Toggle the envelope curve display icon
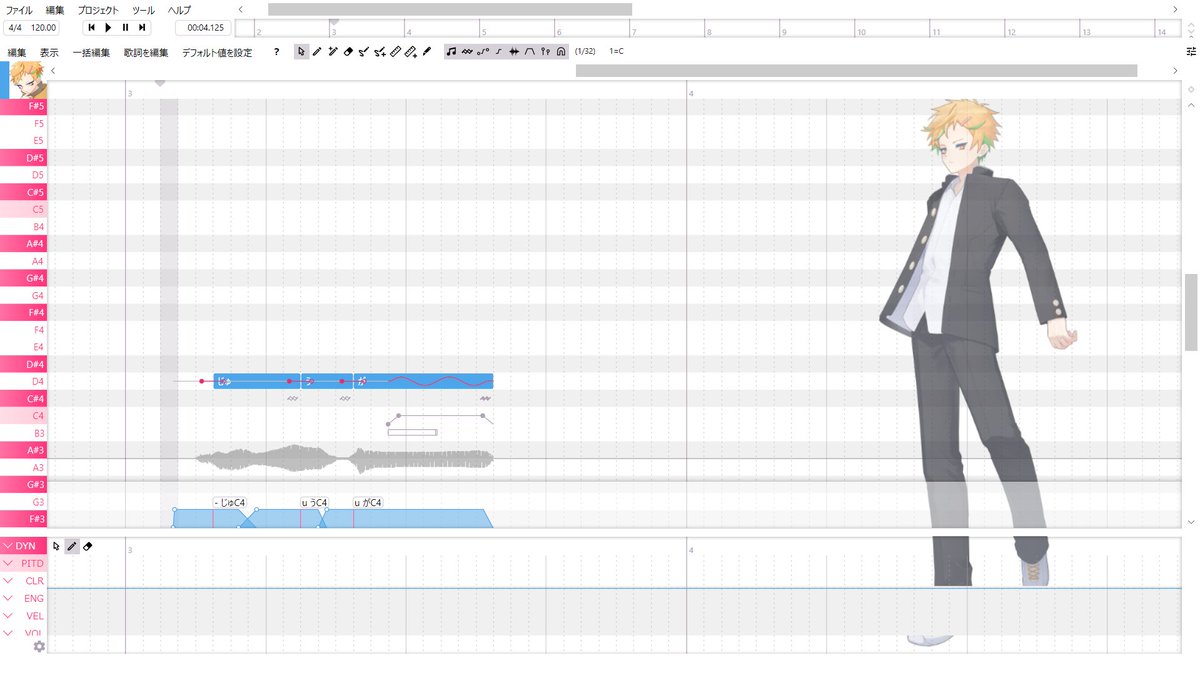Viewport: 1200px width, 675px height. (x=530, y=51)
